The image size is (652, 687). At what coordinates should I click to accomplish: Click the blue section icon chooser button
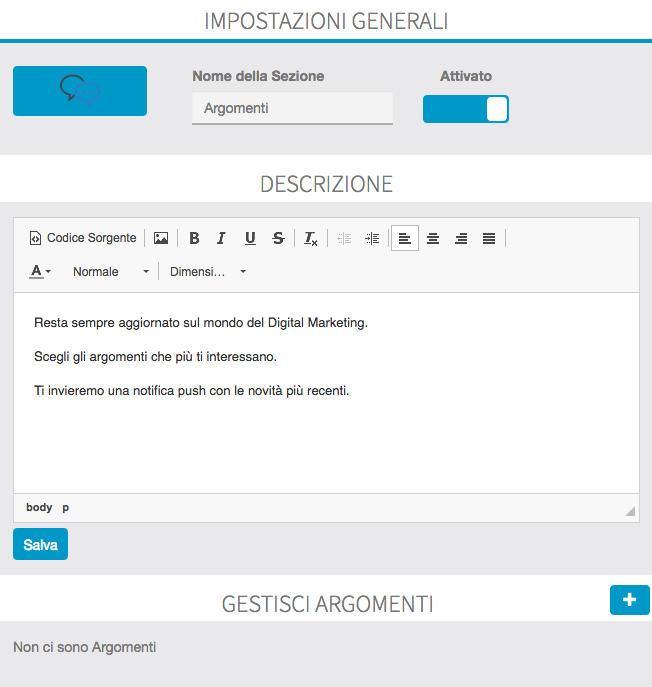[80, 91]
